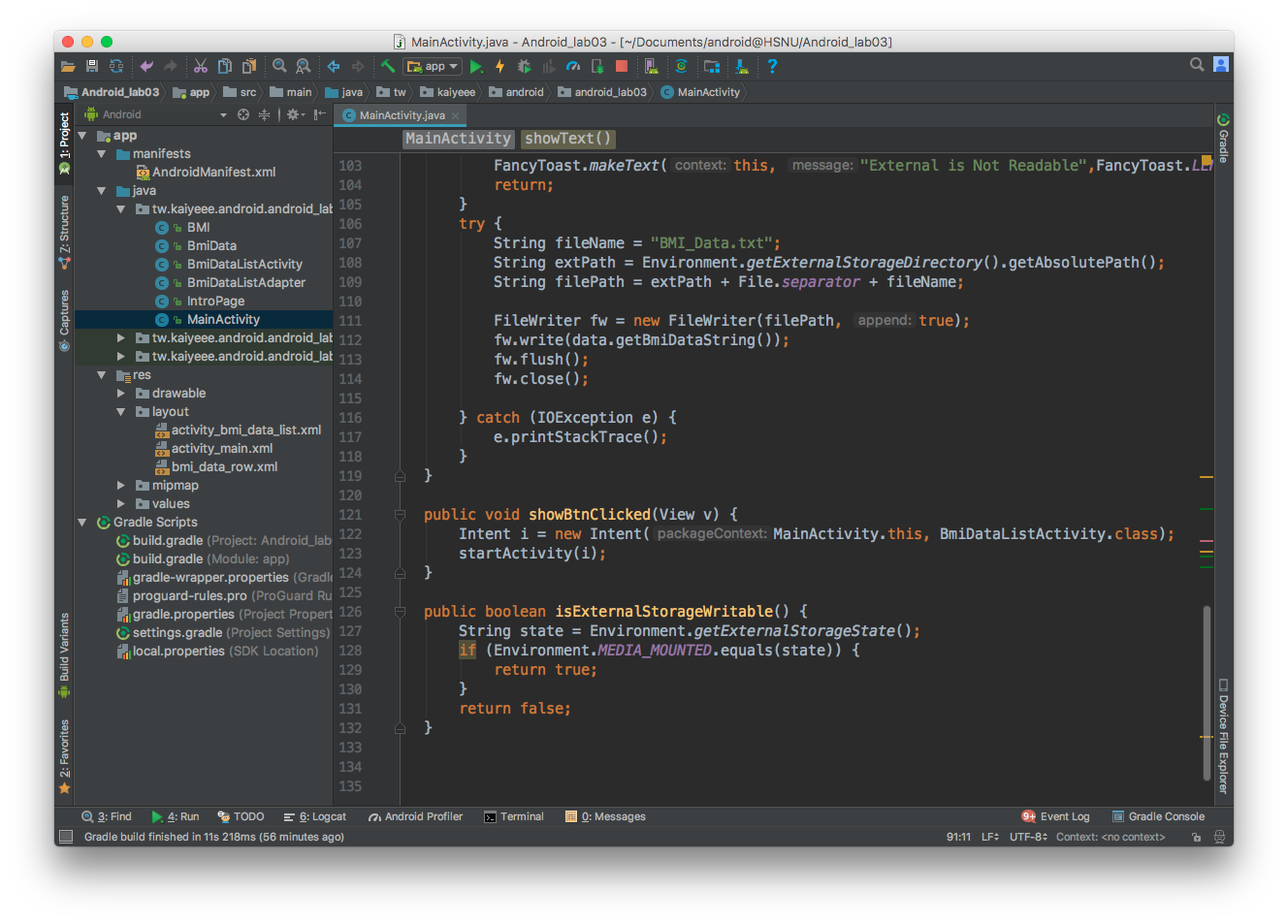Toggle the Project tool window tab

pyautogui.click(x=64, y=143)
